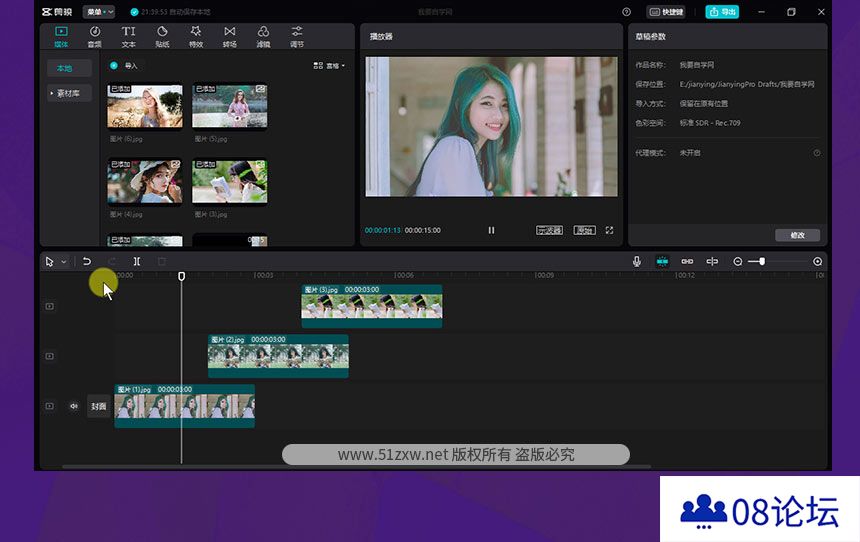This screenshot has height=542, width=860.
Task: Click the 封面 cover button
Action: click(99, 406)
